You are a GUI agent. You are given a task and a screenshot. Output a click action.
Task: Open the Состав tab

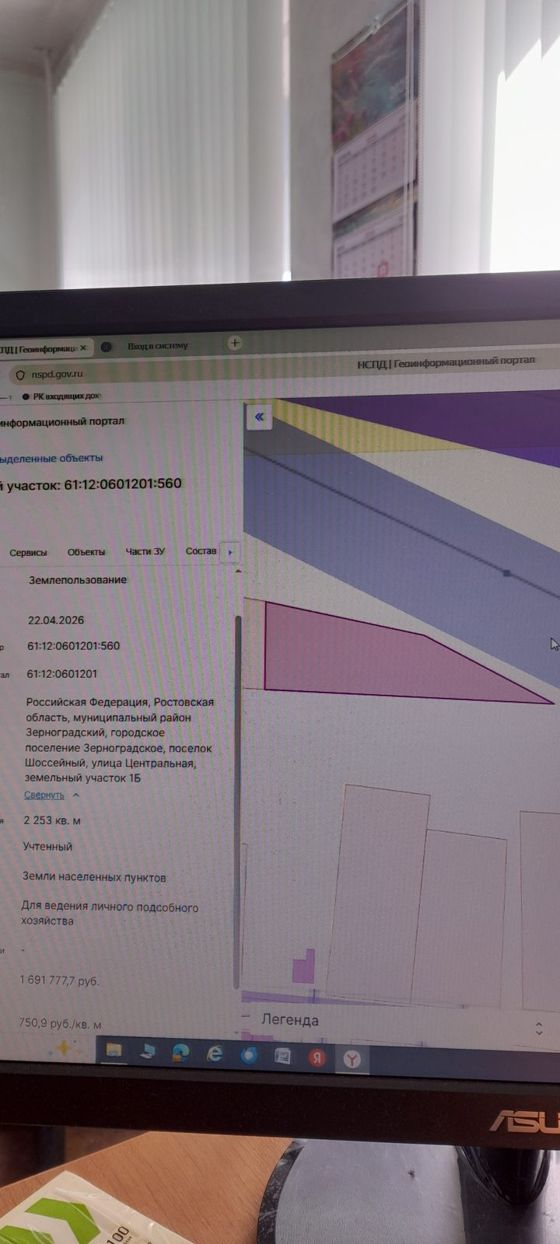[200, 551]
